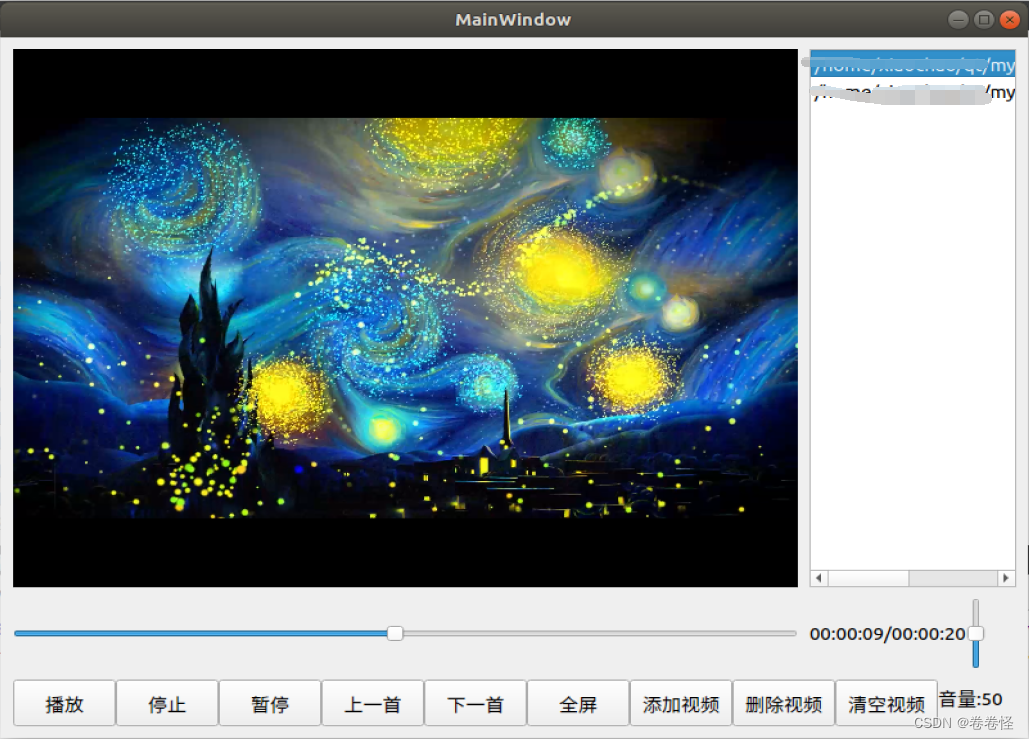The height and width of the screenshot is (739, 1029).
Task: Click the playlist's right scroll arrow
Action: click(1005, 578)
